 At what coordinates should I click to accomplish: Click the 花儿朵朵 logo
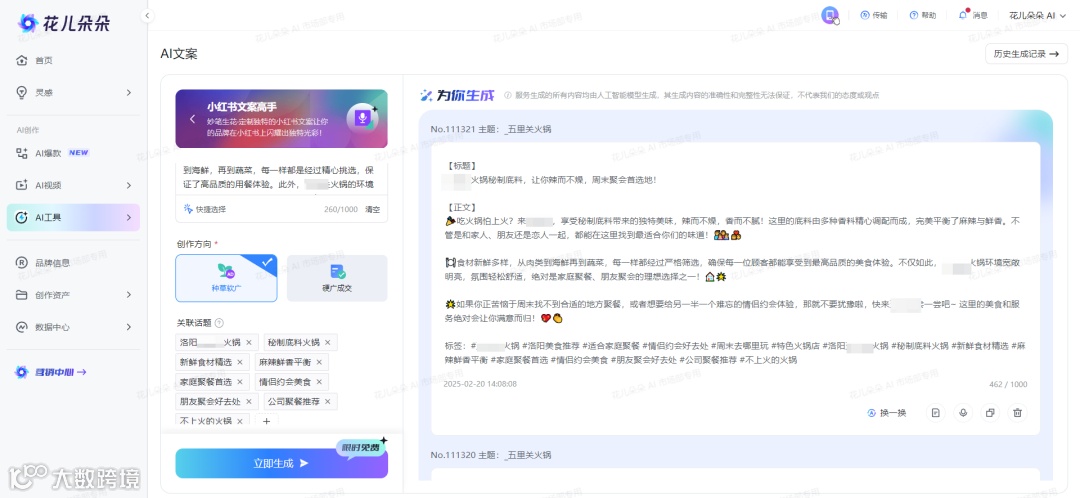[63, 23]
